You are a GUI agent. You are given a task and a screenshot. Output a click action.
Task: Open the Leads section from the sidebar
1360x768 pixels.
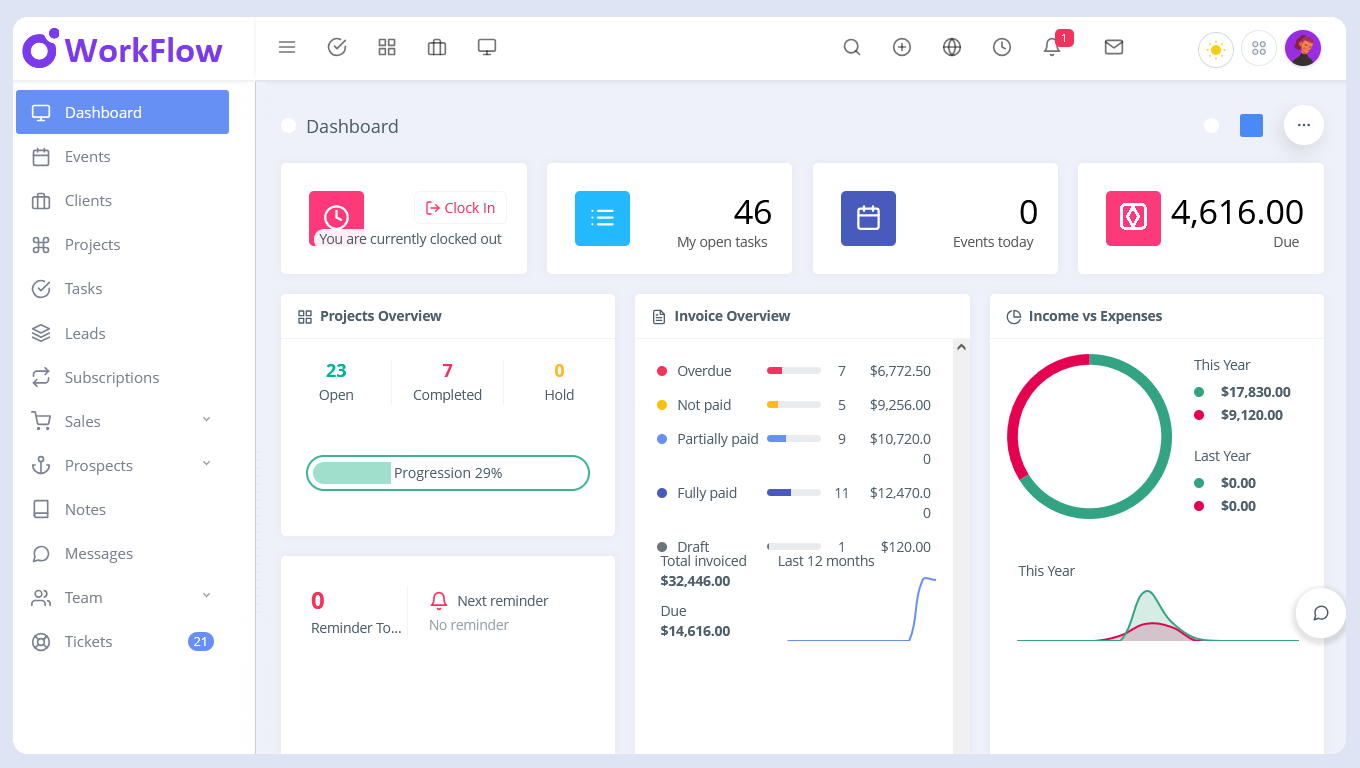click(x=85, y=333)
